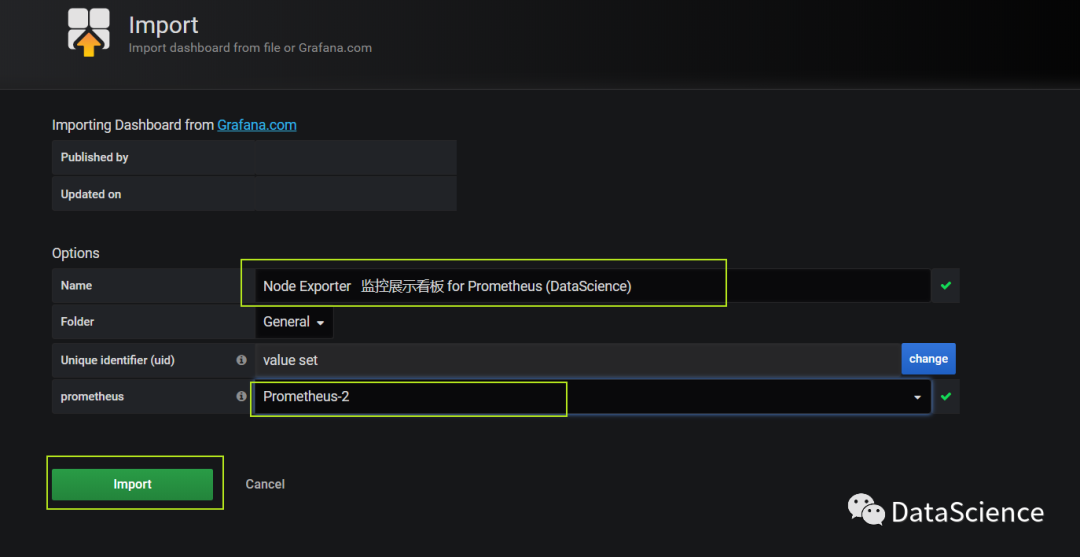Image resolution: width=1080 pixels, height=557 pixels.
Task: Open the Prometheus-2 data source dropdown
Action: tap(590, 397)
